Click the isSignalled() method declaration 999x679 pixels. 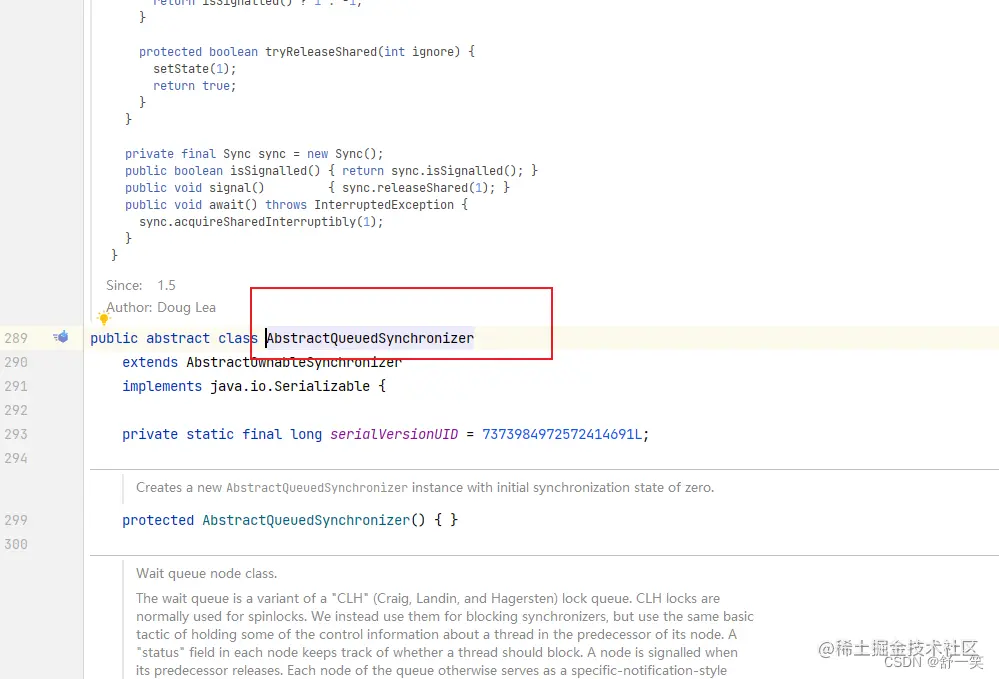click(275, 171)
